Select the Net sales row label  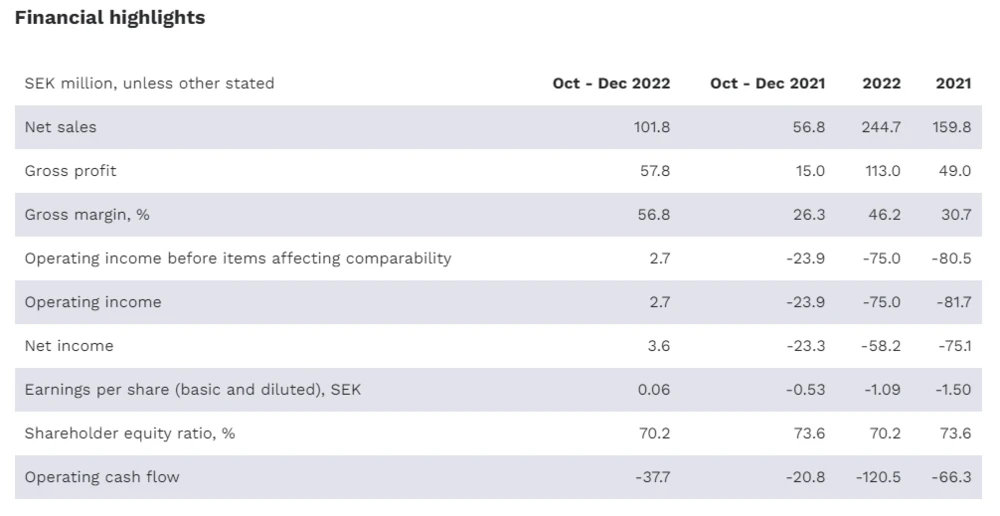coord(61,127)
